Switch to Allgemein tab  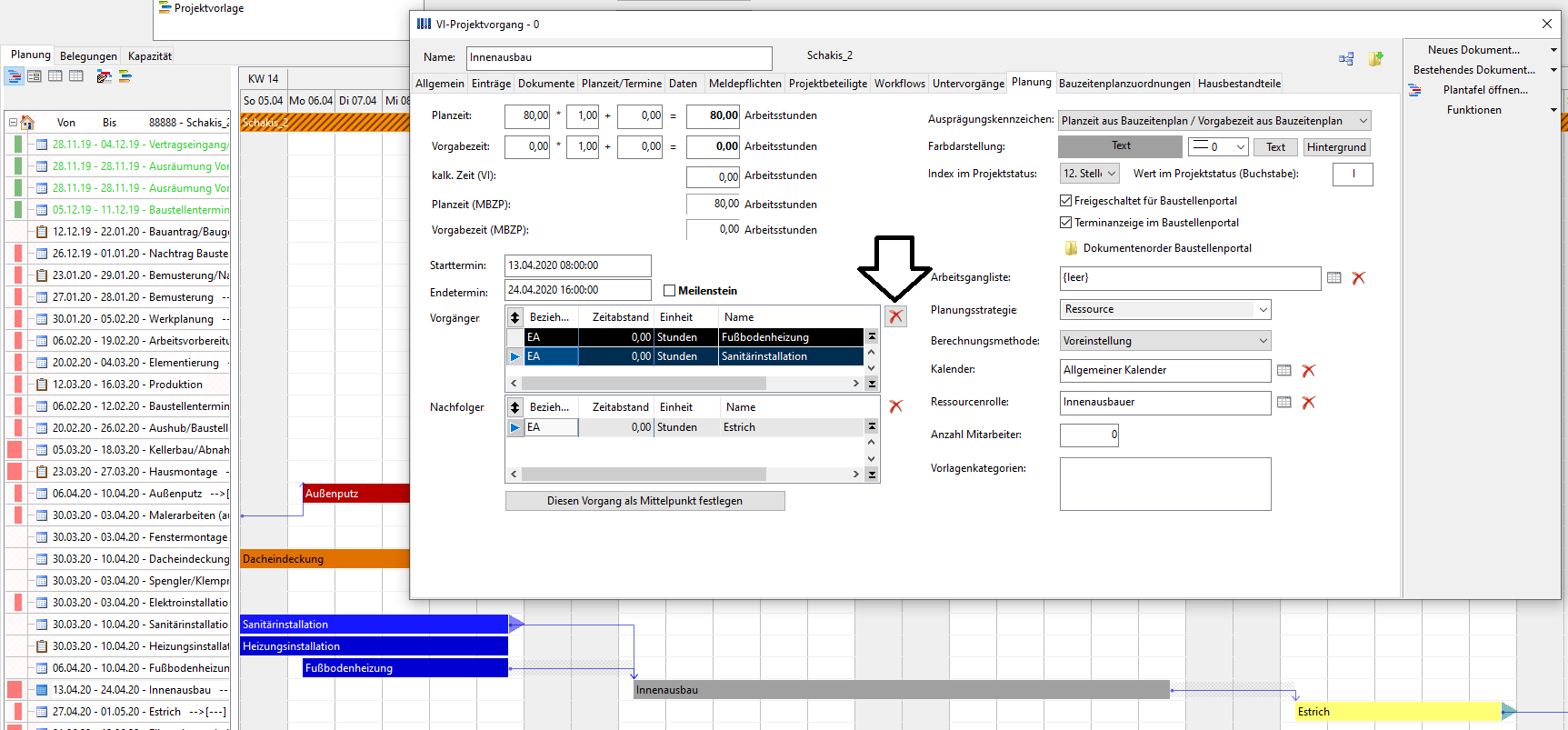tap(440, 84)
